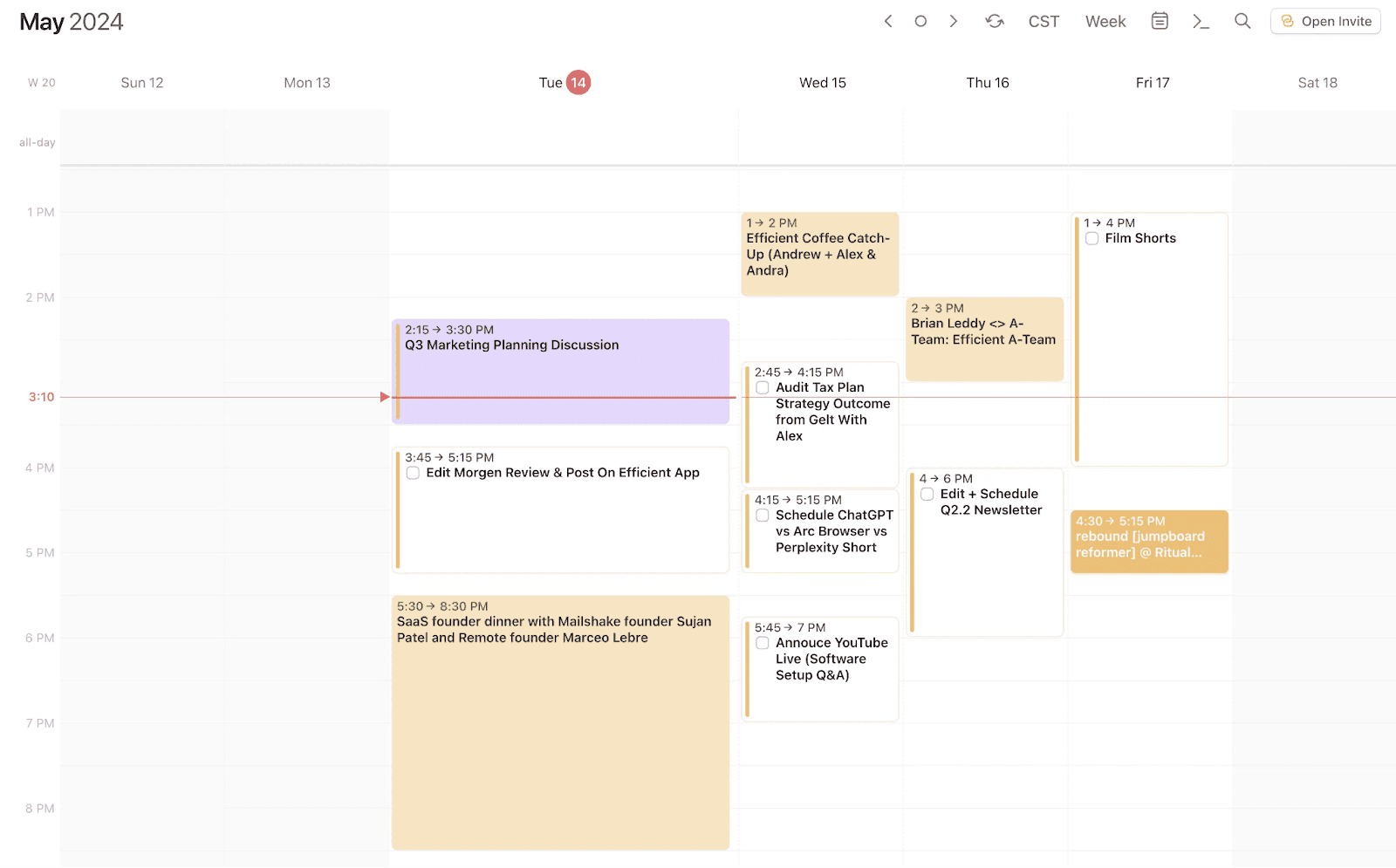
Task: Check the Audit Tax Plan Strategy checkbox
Action: click(x=763, y=387)
